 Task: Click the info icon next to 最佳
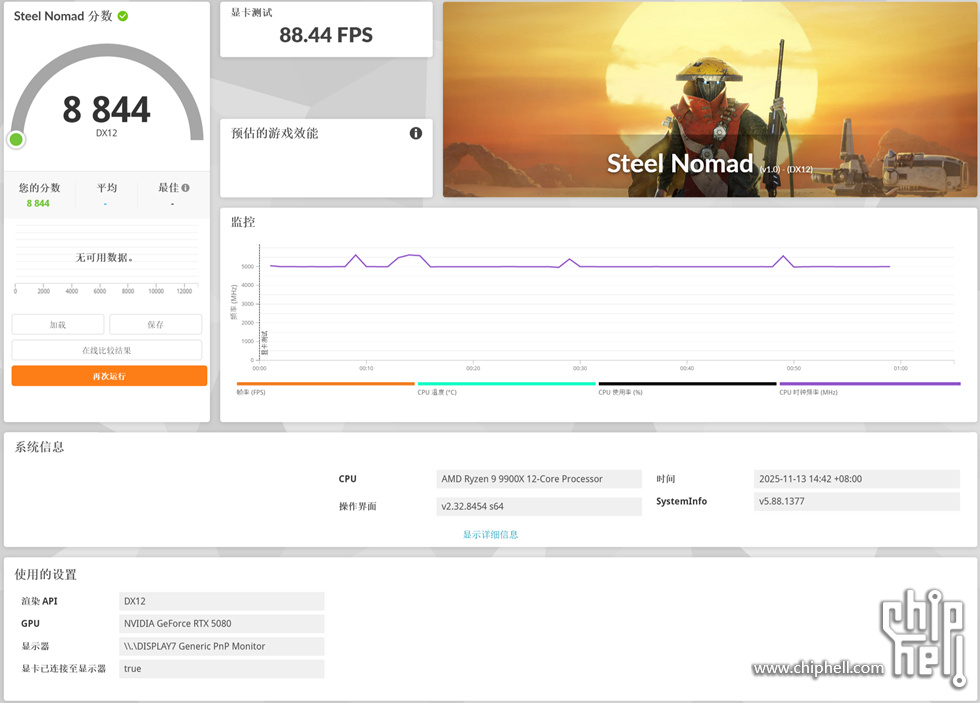tap(185, 187)
